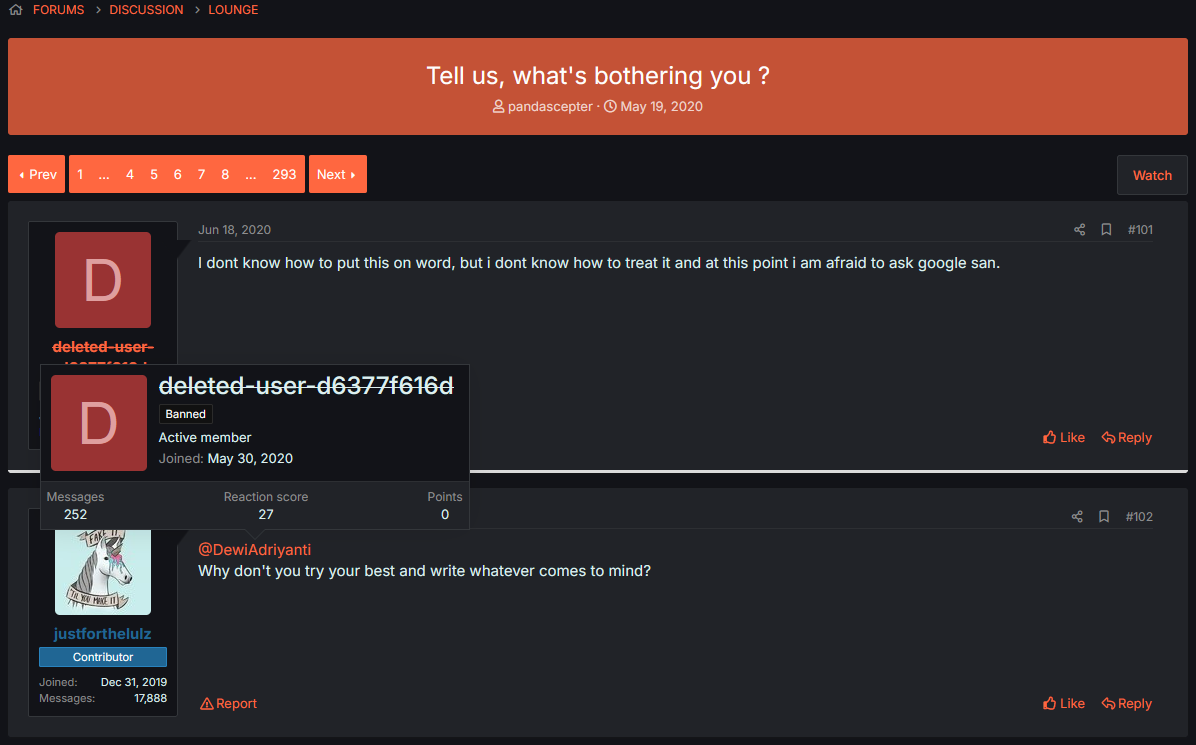The image size is (1196, 745).
Task: Open the Lounge breadcrumb link
Action: pos(233,10)
